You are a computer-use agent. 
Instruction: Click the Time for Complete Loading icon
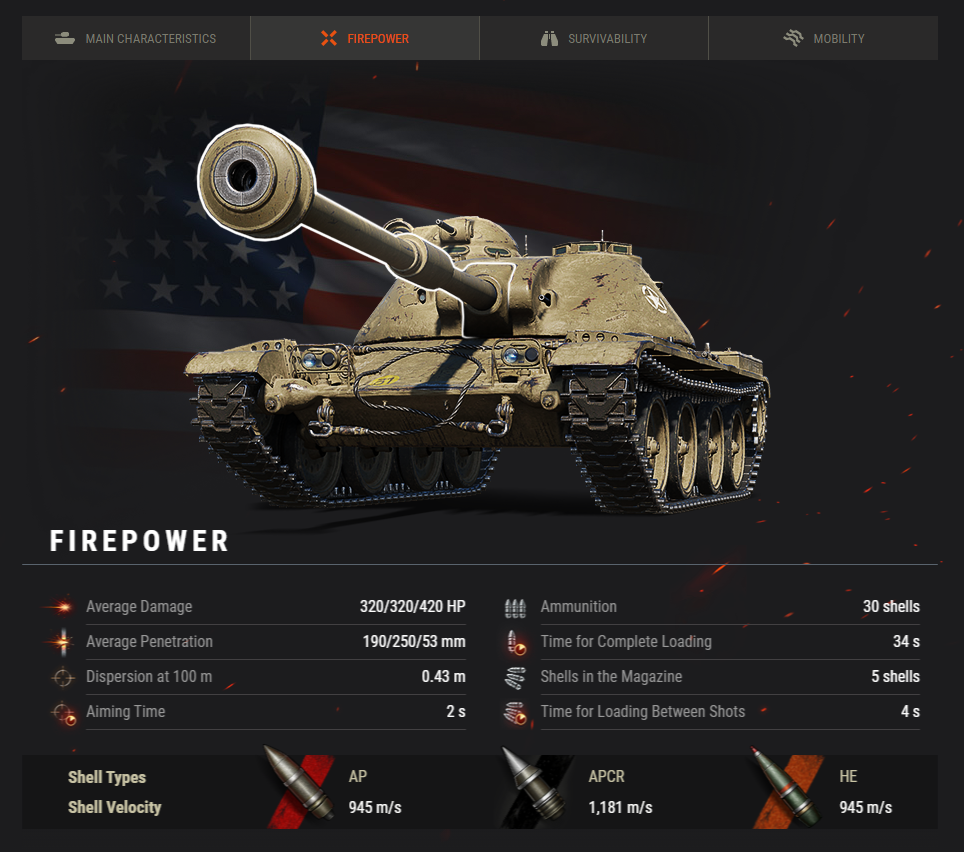pos(516,642)
